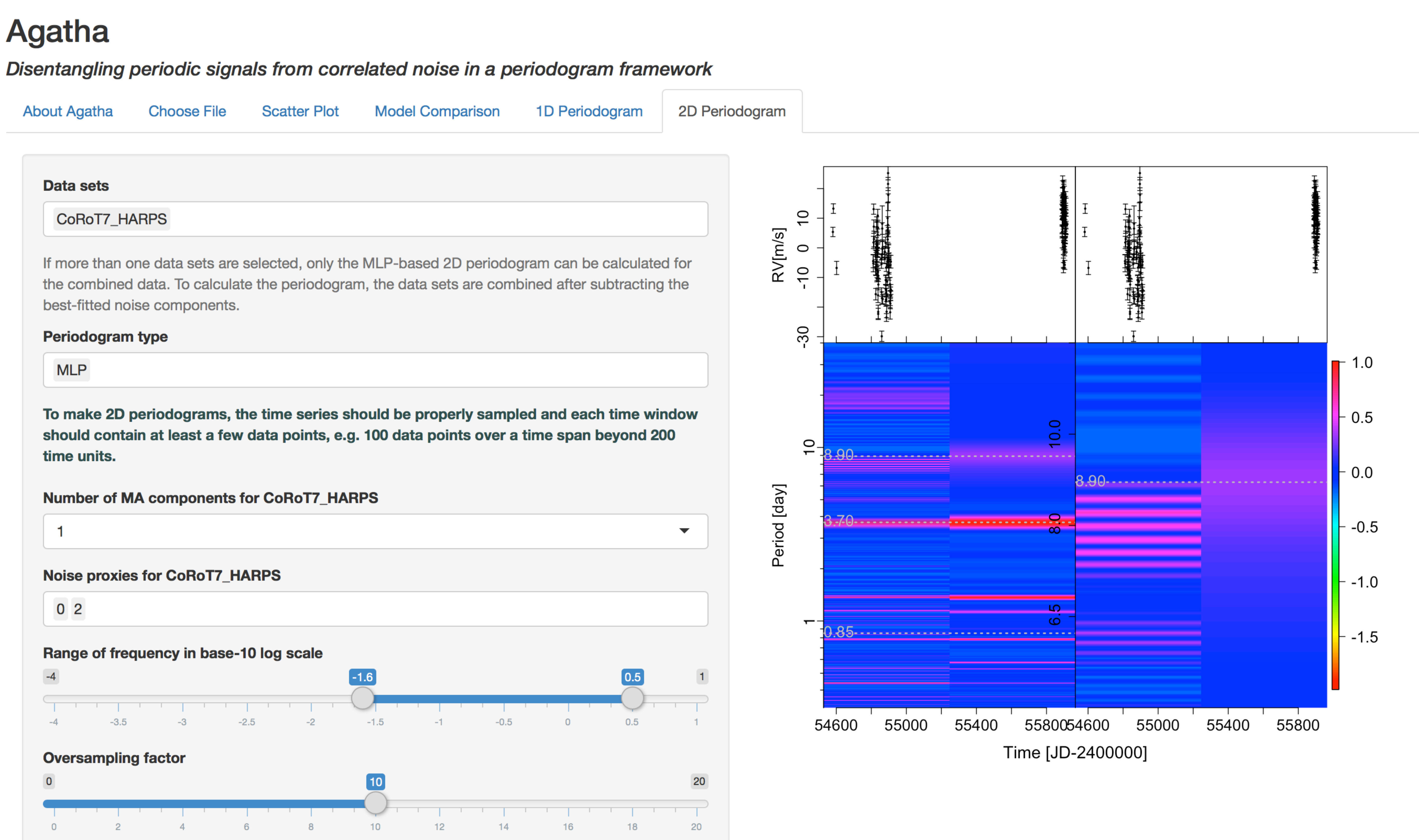Click the lower frequency range handle at -1.6
Image resolution: width=1419 pixels, height=840 pixels.
(x=362, y=698)
